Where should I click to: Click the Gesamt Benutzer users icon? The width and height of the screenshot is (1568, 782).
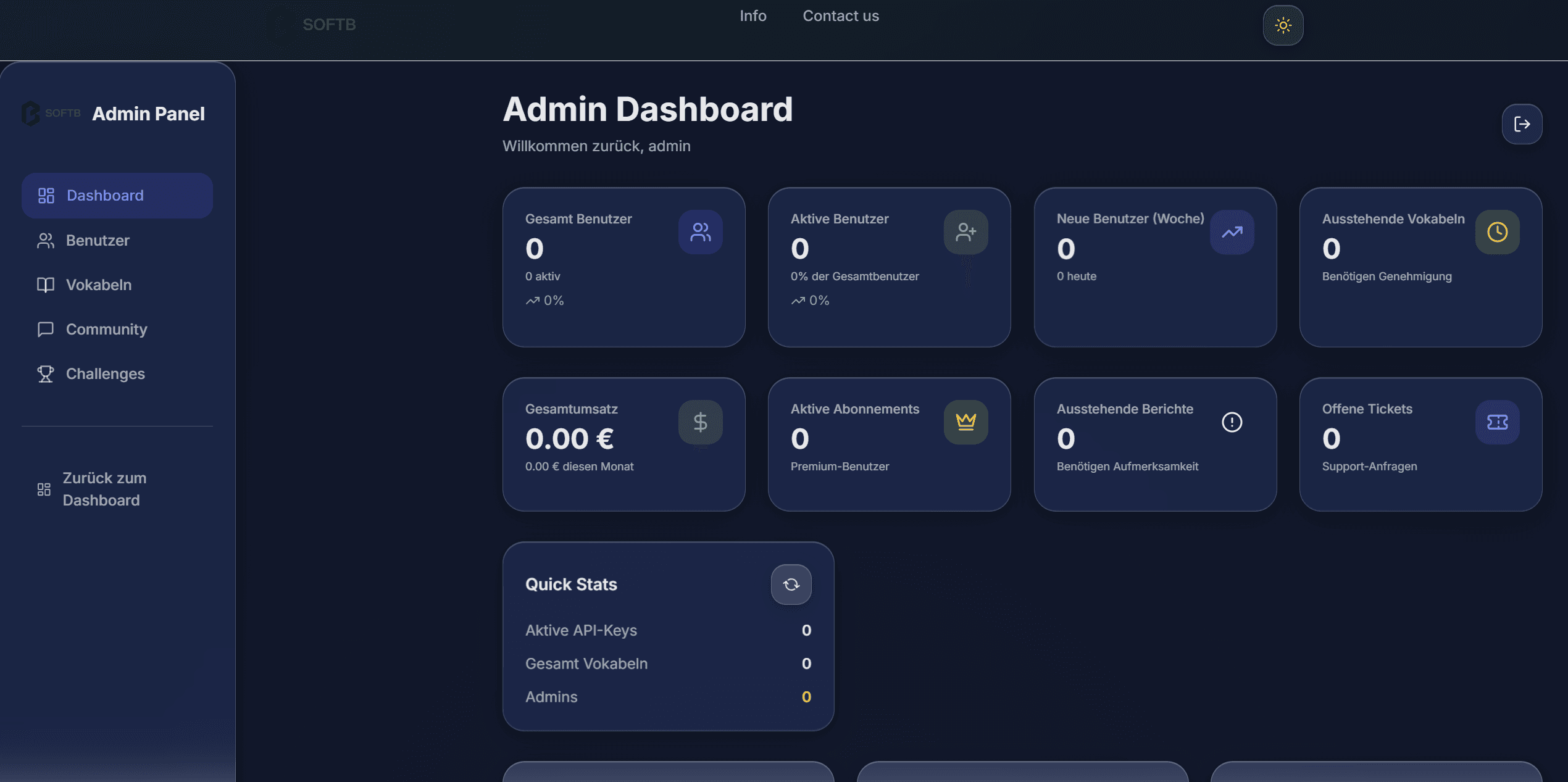point(700,232)
